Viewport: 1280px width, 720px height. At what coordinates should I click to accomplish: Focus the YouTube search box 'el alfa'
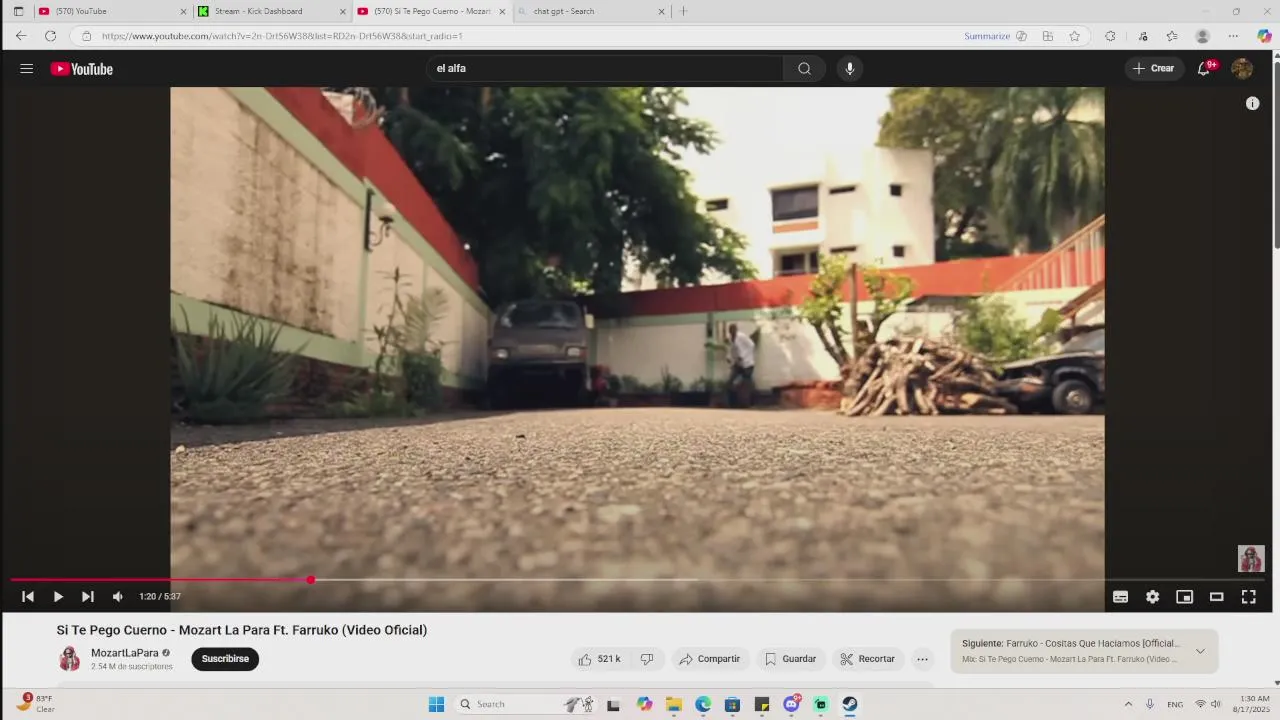(606, 68)
